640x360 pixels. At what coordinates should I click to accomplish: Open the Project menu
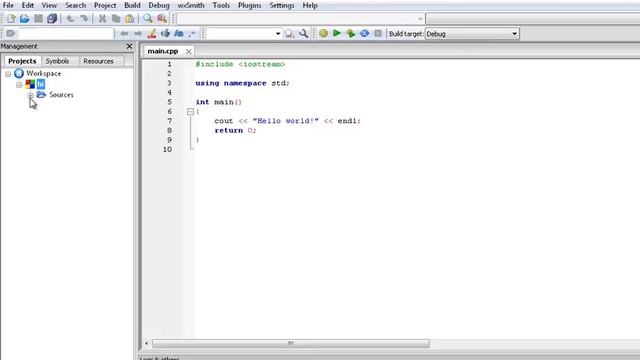105,5
